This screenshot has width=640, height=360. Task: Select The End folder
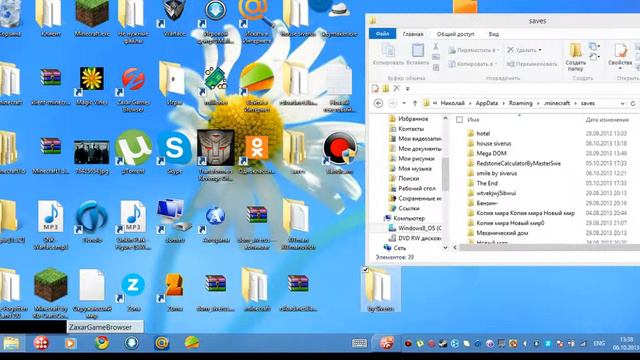click(487, 183)
